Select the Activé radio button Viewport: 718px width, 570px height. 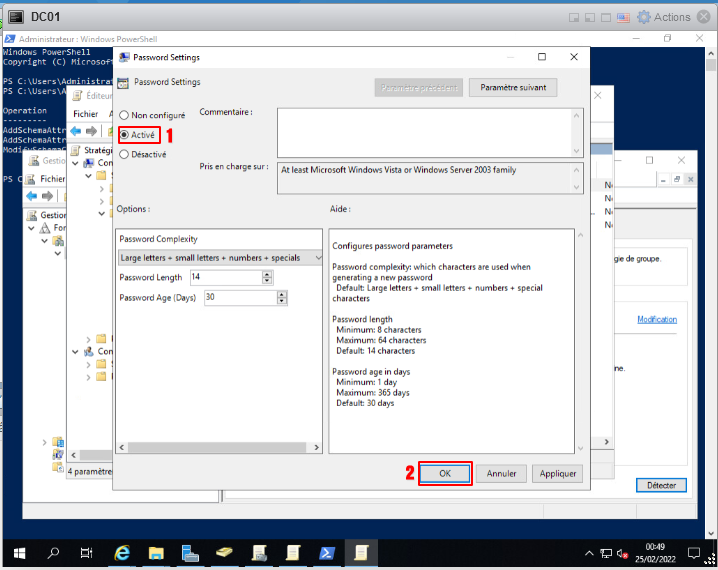point(125,134)
